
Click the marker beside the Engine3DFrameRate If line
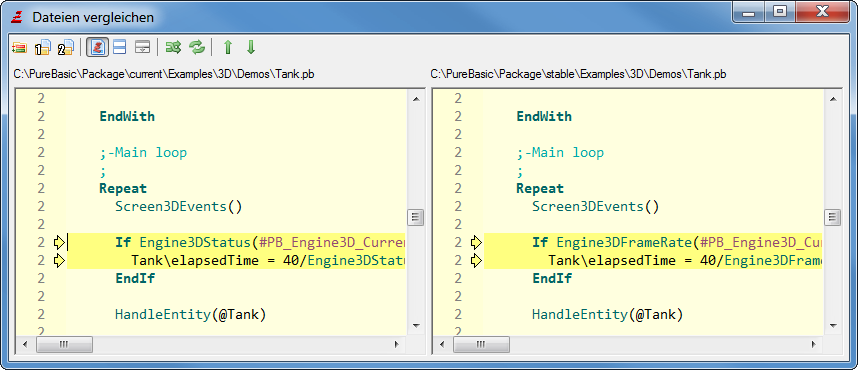pos(476,242)
